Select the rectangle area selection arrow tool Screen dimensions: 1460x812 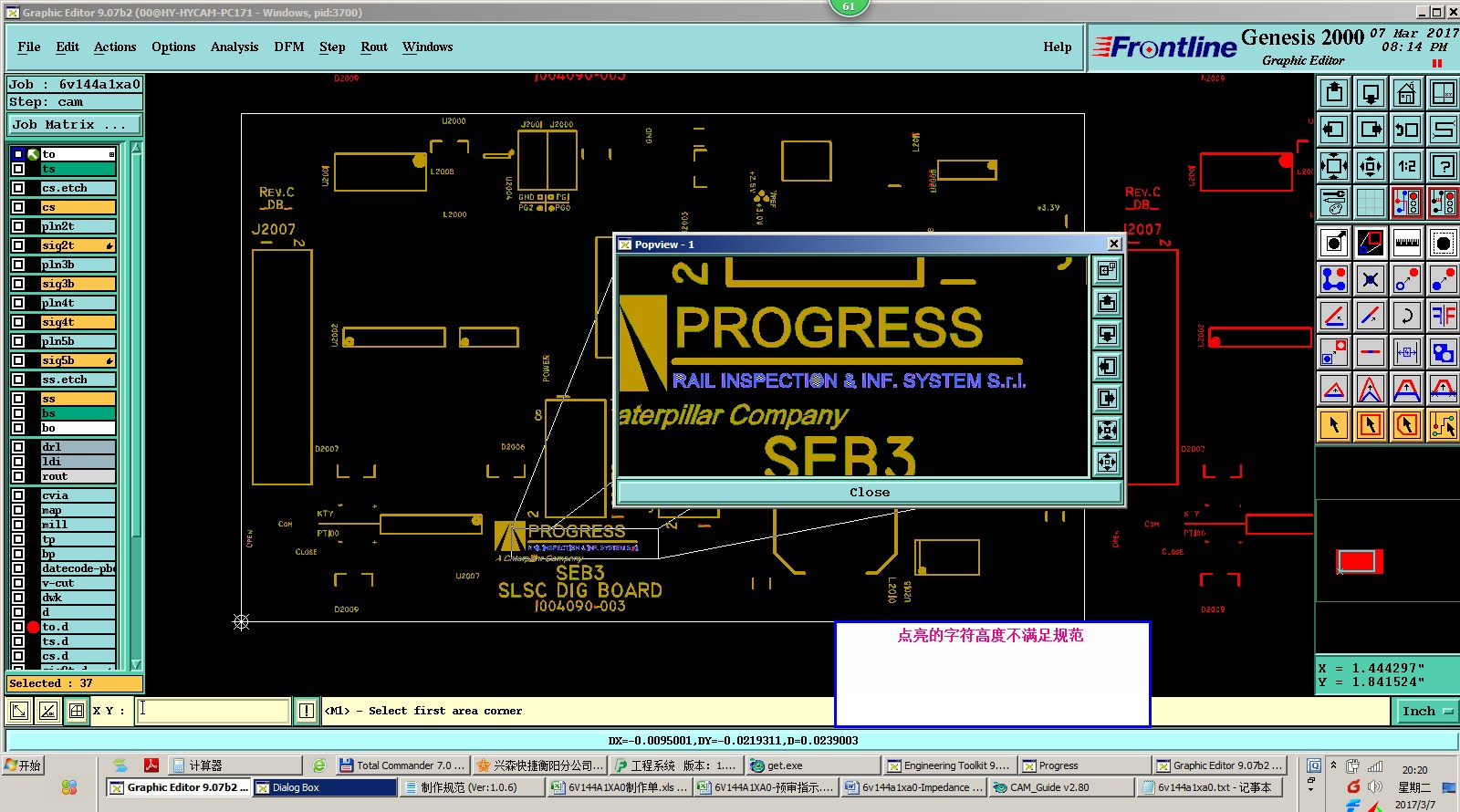[1371, 425]
